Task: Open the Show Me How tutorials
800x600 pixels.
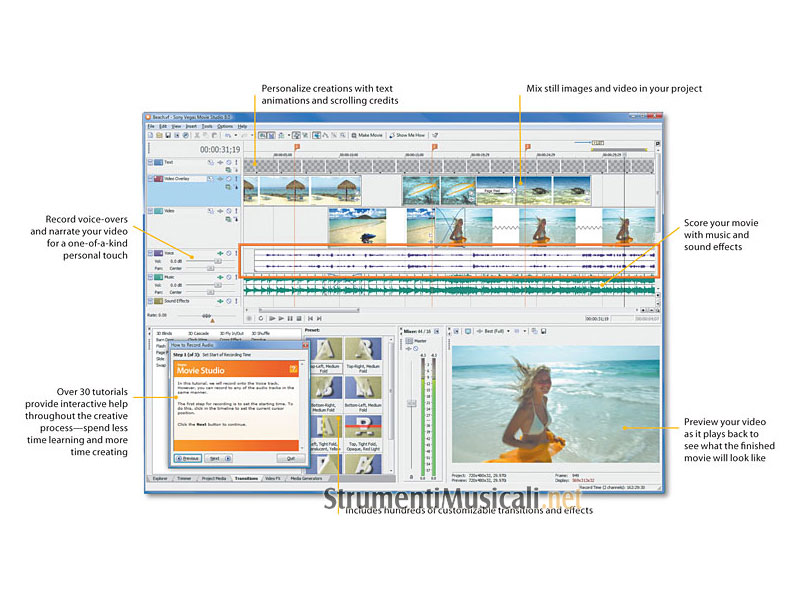Action: 409,134
